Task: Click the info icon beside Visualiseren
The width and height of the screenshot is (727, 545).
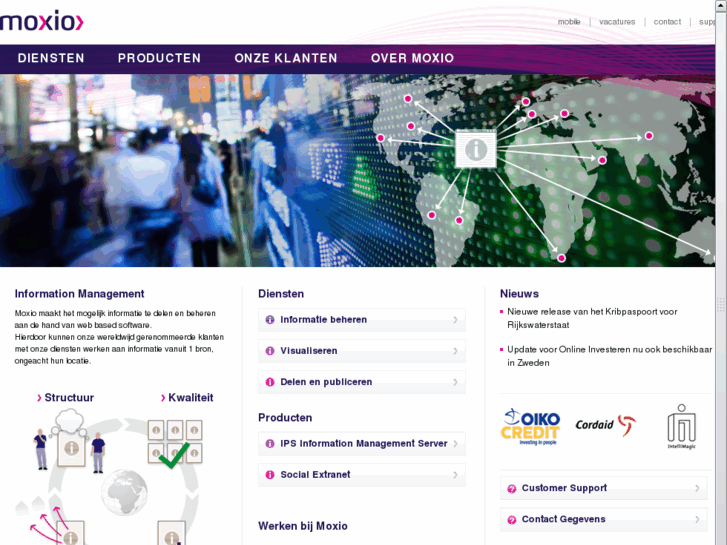Action: click(270, 351)
